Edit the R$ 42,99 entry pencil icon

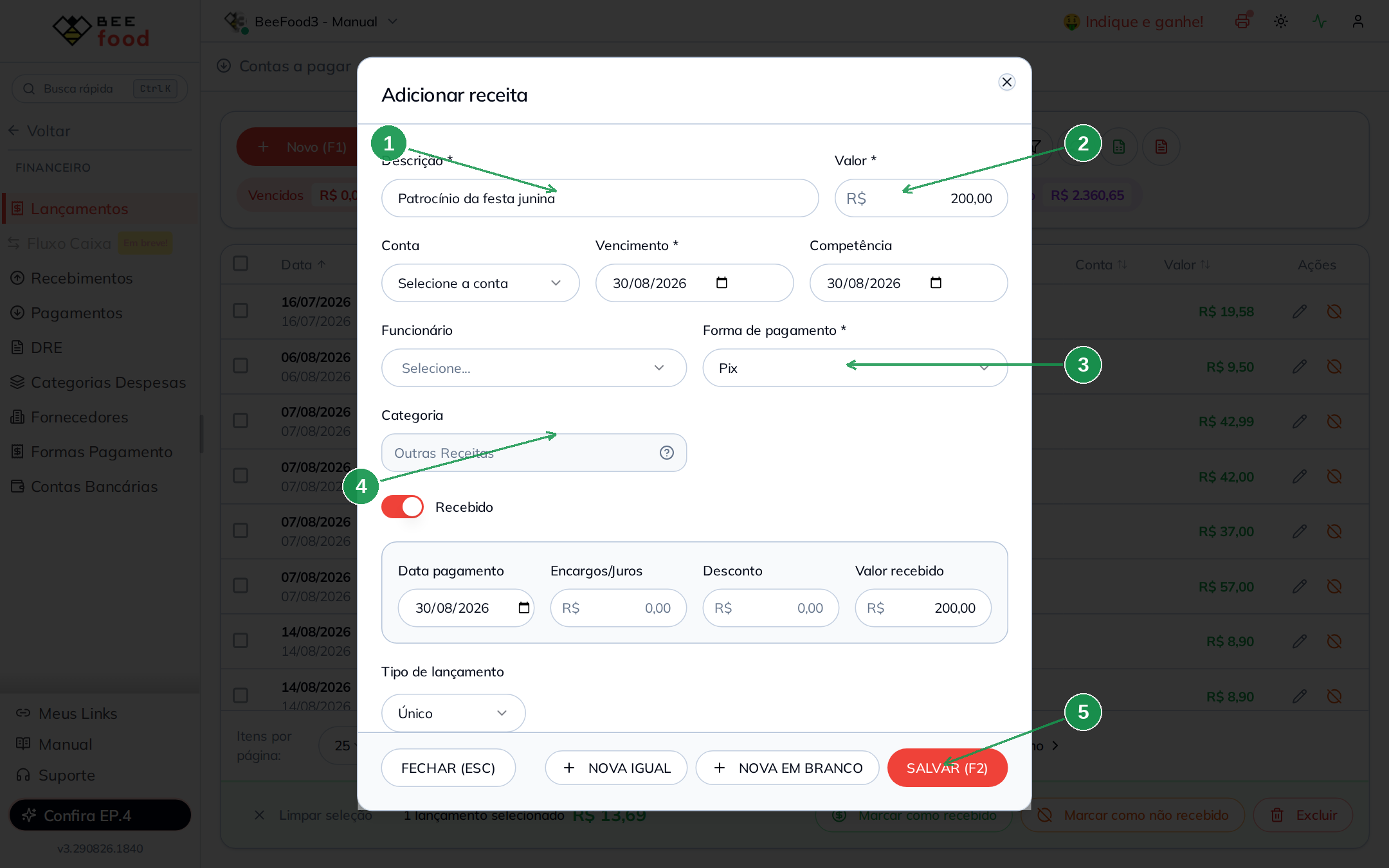1300,422
